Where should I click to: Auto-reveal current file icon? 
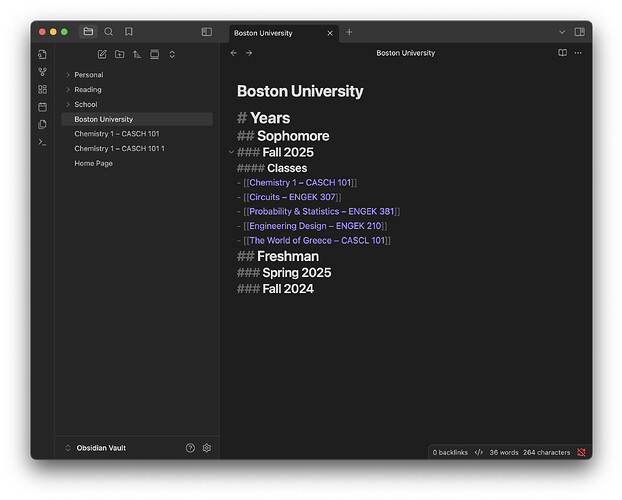pos(155,54)
